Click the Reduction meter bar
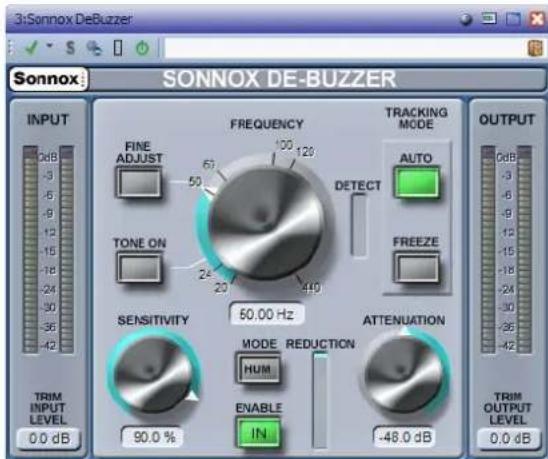The image size is (548, 459). (320, 400)
